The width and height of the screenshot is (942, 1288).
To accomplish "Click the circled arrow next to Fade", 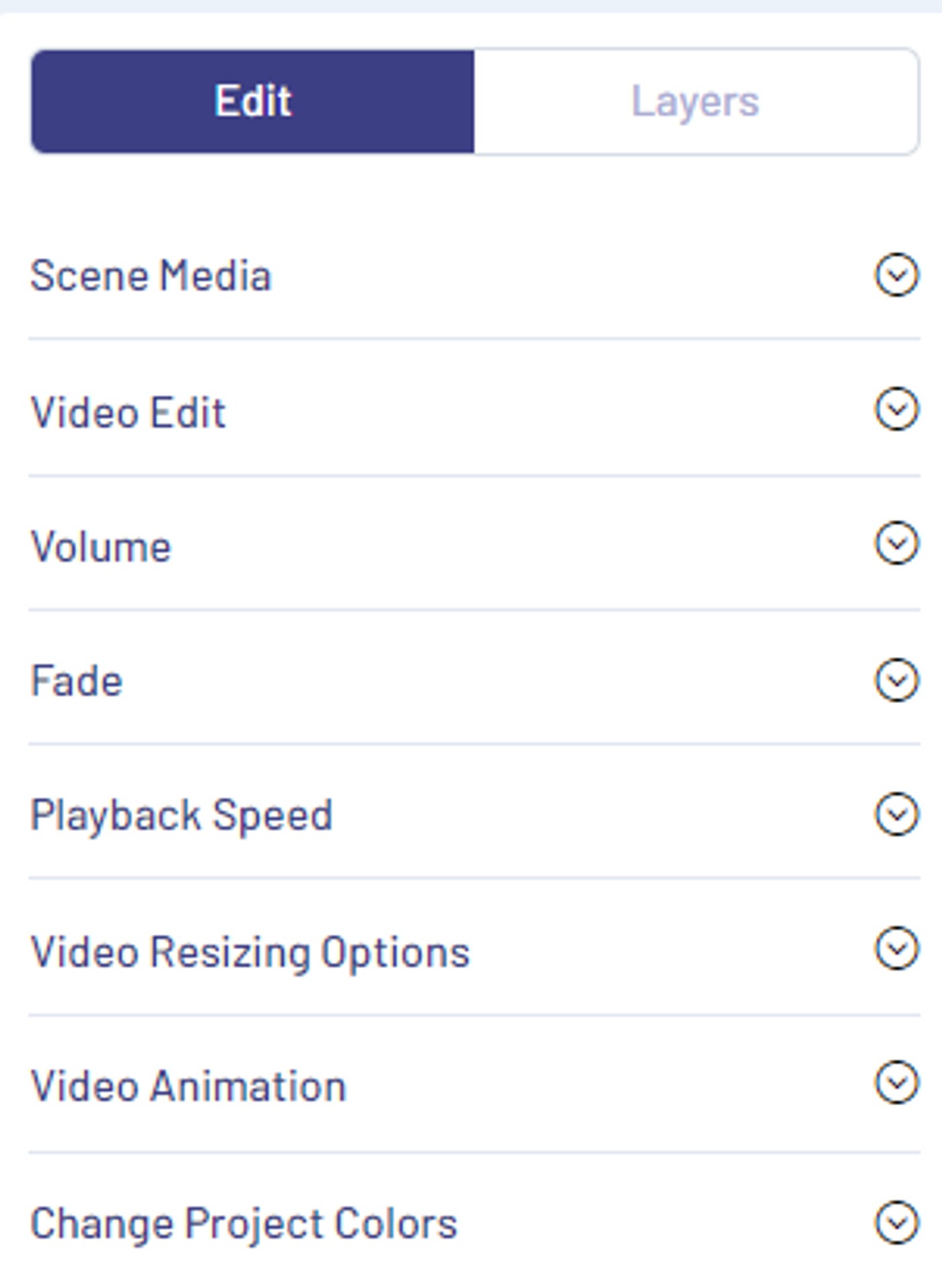I will (x=896, y=680).
